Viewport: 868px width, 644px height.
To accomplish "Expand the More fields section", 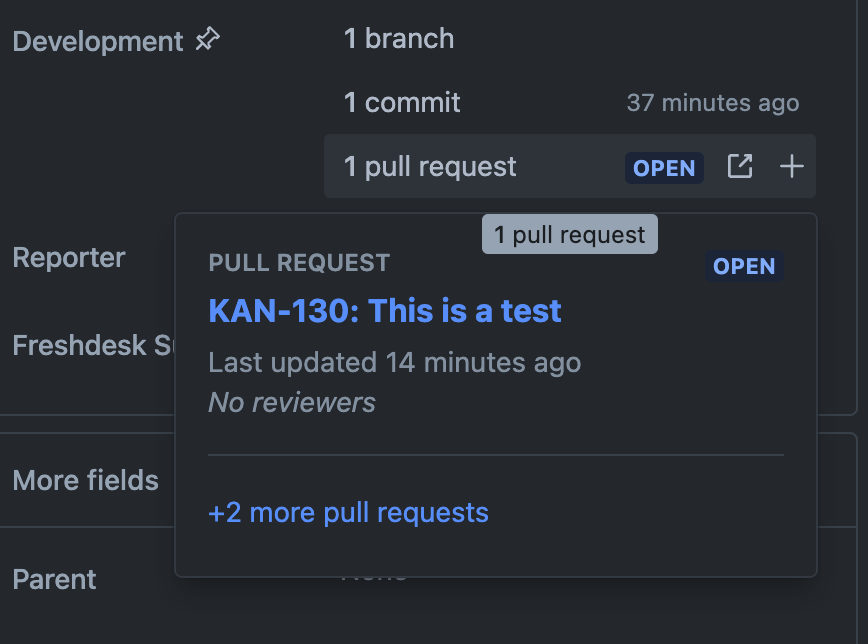I will coord(85,480).
